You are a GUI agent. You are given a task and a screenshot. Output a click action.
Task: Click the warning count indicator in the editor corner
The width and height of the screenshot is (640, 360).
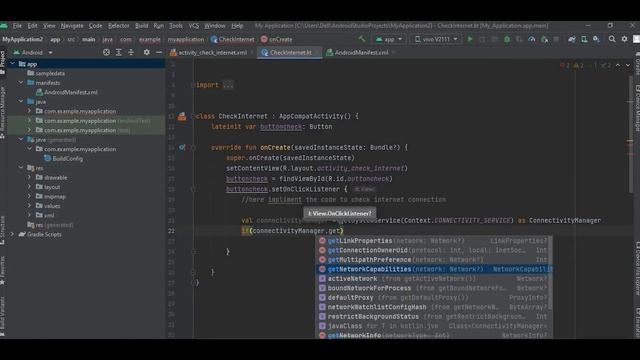(x=578, y=65)
